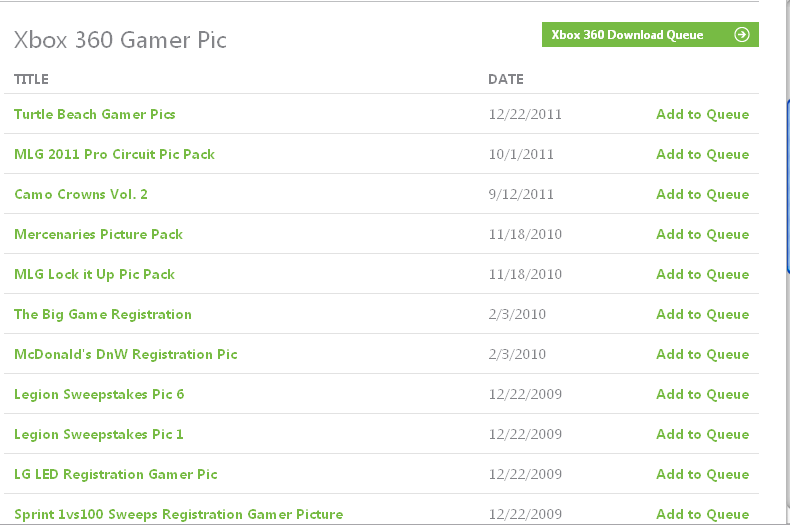This screenshot has width=790, height=525.
Task: Open the Xbox 360 Download Queue
Action: 650,35
